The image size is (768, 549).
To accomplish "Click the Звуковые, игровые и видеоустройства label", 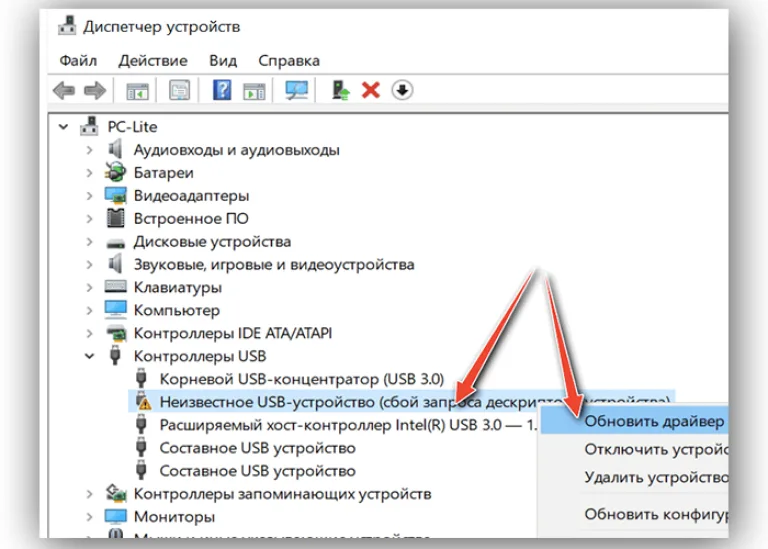I will pos(274,264).
